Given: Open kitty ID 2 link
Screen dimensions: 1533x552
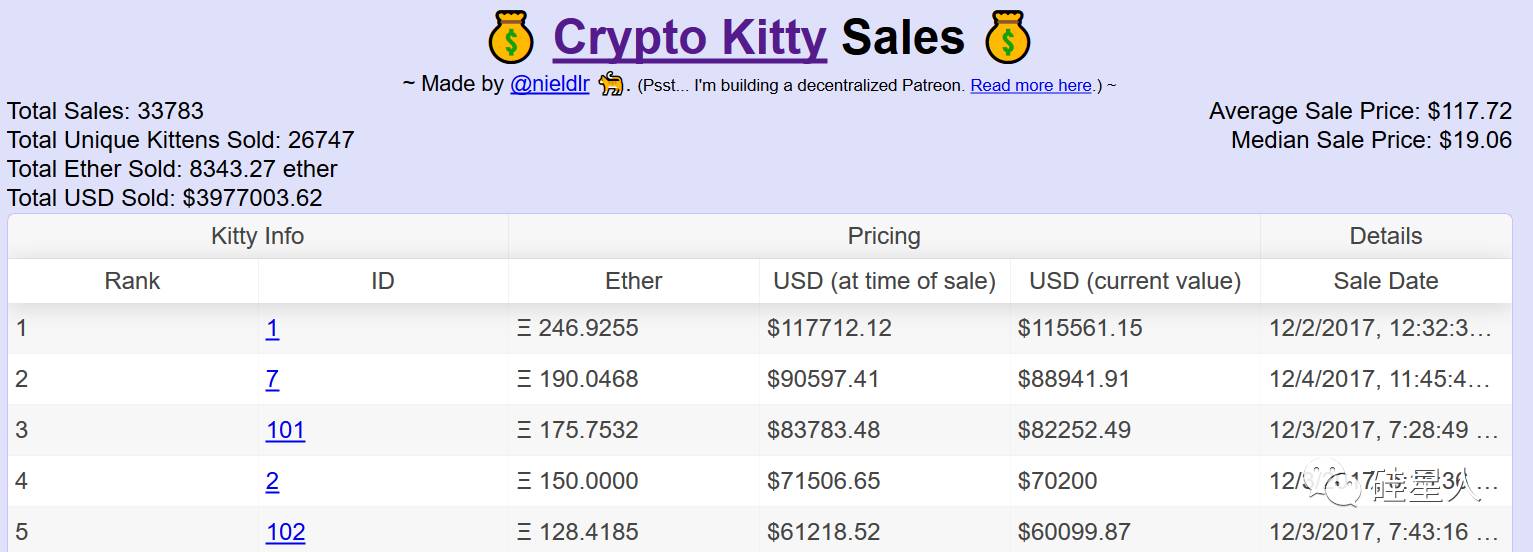Looking at the screenshot, I should point(272,481).
